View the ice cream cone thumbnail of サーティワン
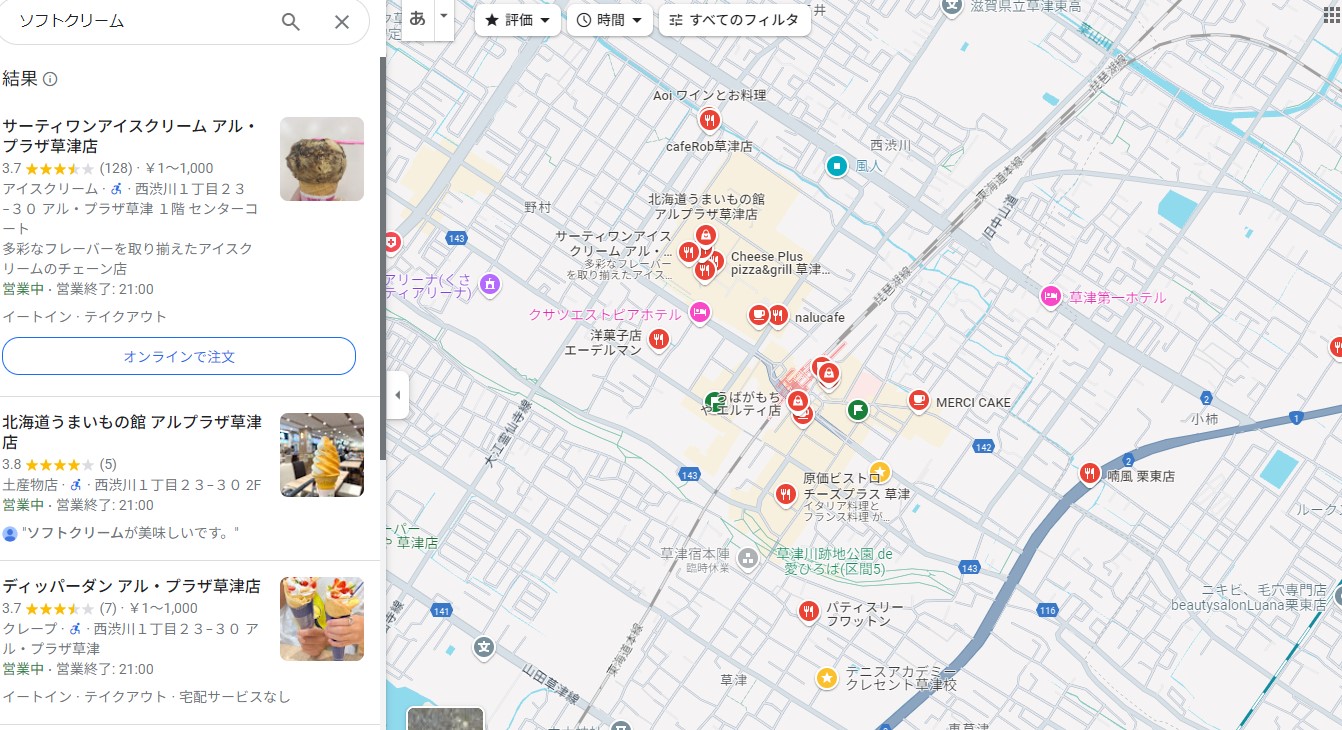 tap(322, 159)
